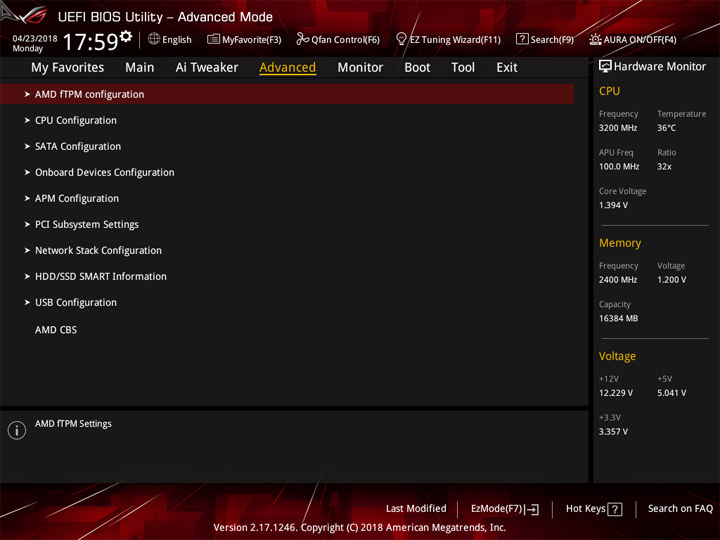
Task: Expand the arrow beside Onboard Devices Configuration
Action: [27, 172]
